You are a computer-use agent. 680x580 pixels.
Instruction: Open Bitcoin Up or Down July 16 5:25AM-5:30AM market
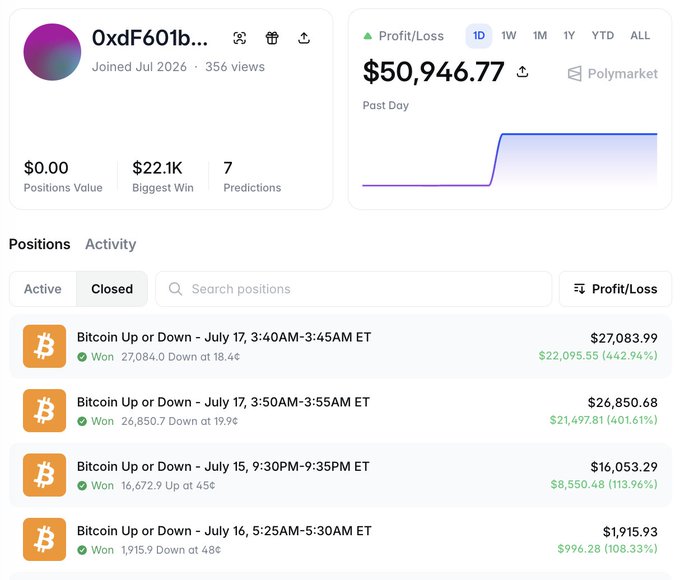[x=224, y=531]
